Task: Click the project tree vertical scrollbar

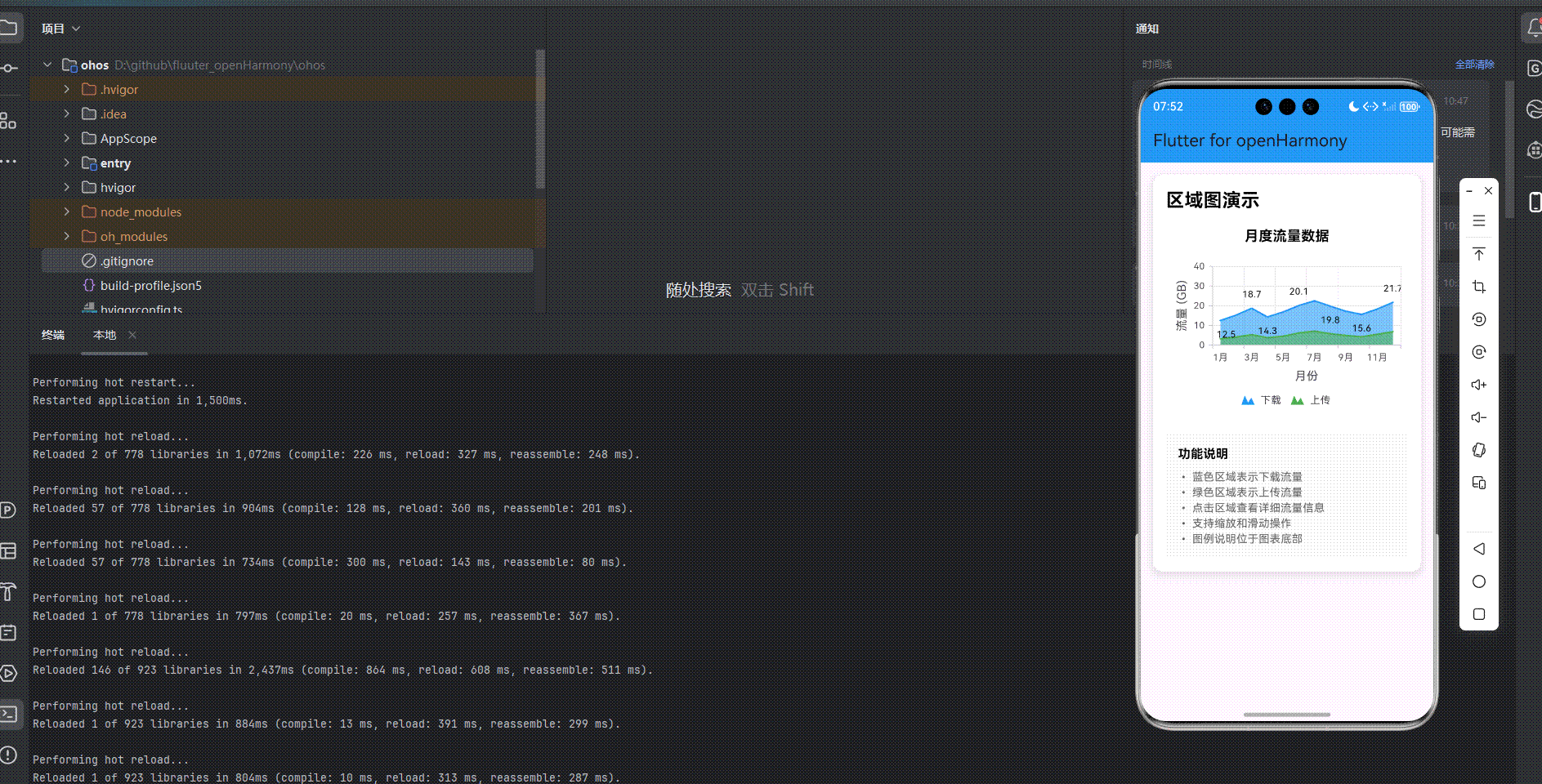Action: (x=539, y=118)
